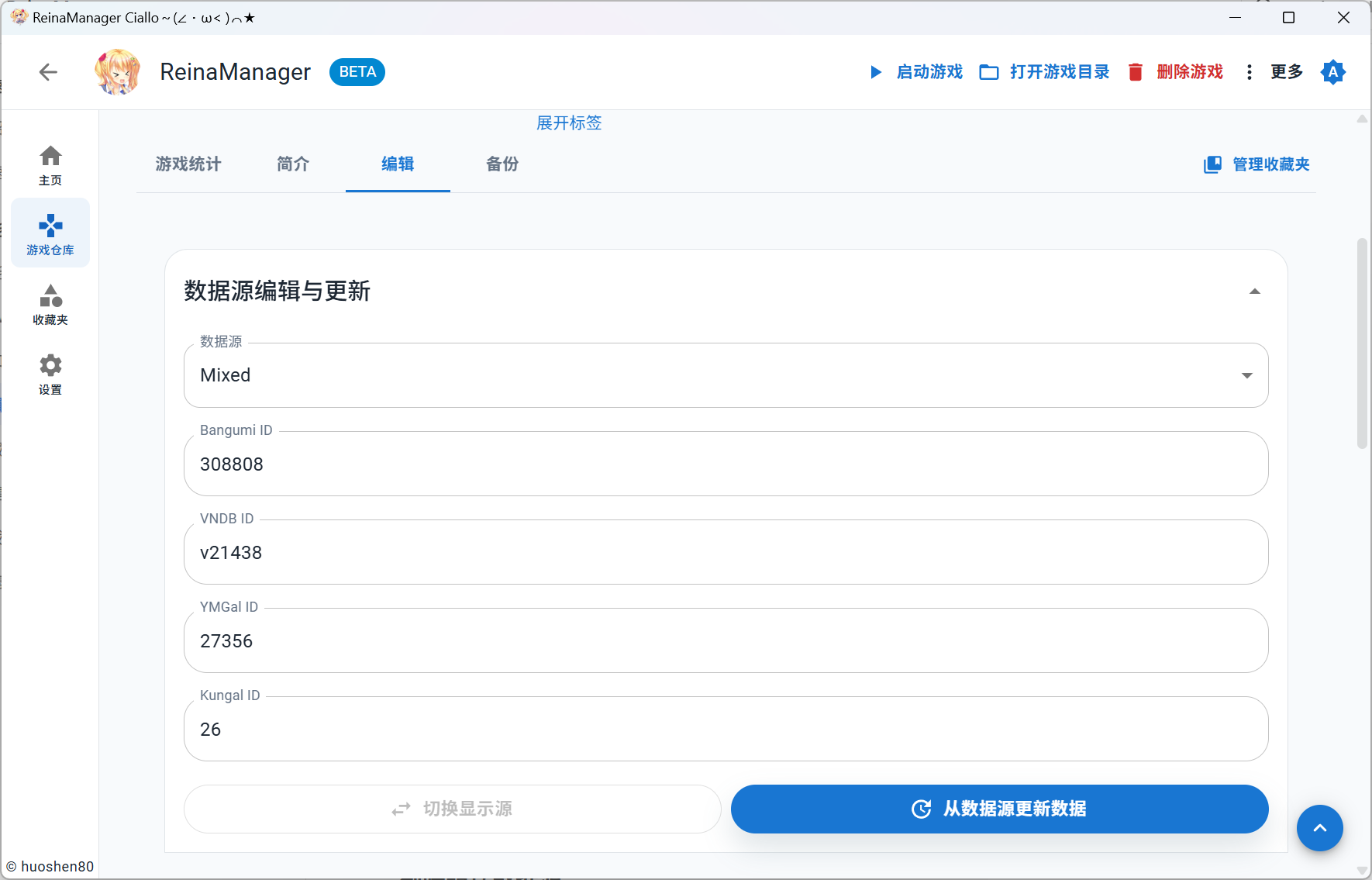The height and width of the screenshot is (880, 1372).
Task: Click the Kungal ID input field
Action: point(726,729)
